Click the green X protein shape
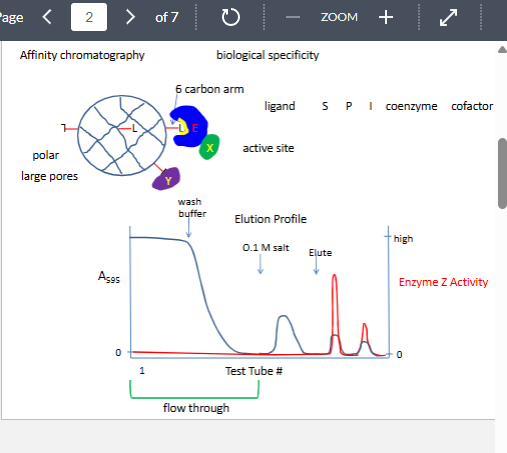This screenshot has width=507, height=453. pyautogui.click(x=209, y=147)
